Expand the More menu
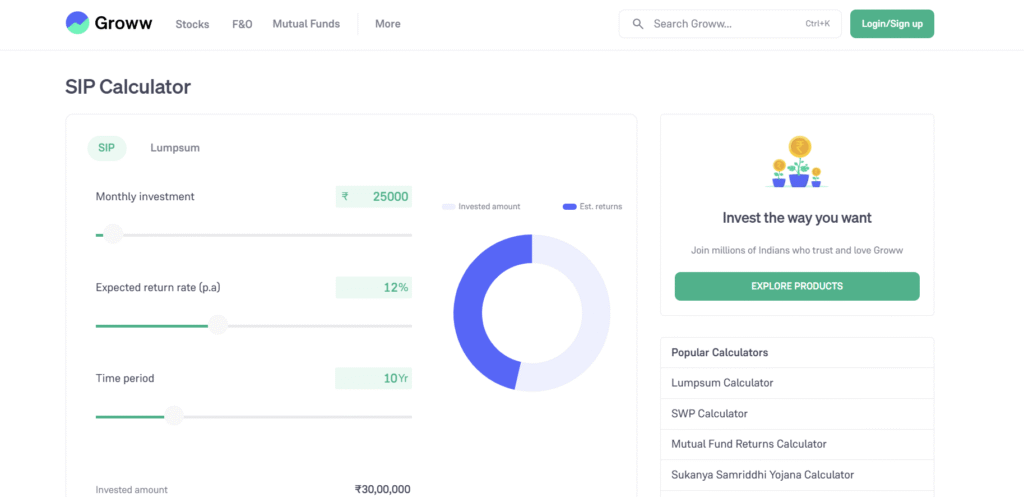This screenshot has width=1024, height=497. click(x=388, y=24)
